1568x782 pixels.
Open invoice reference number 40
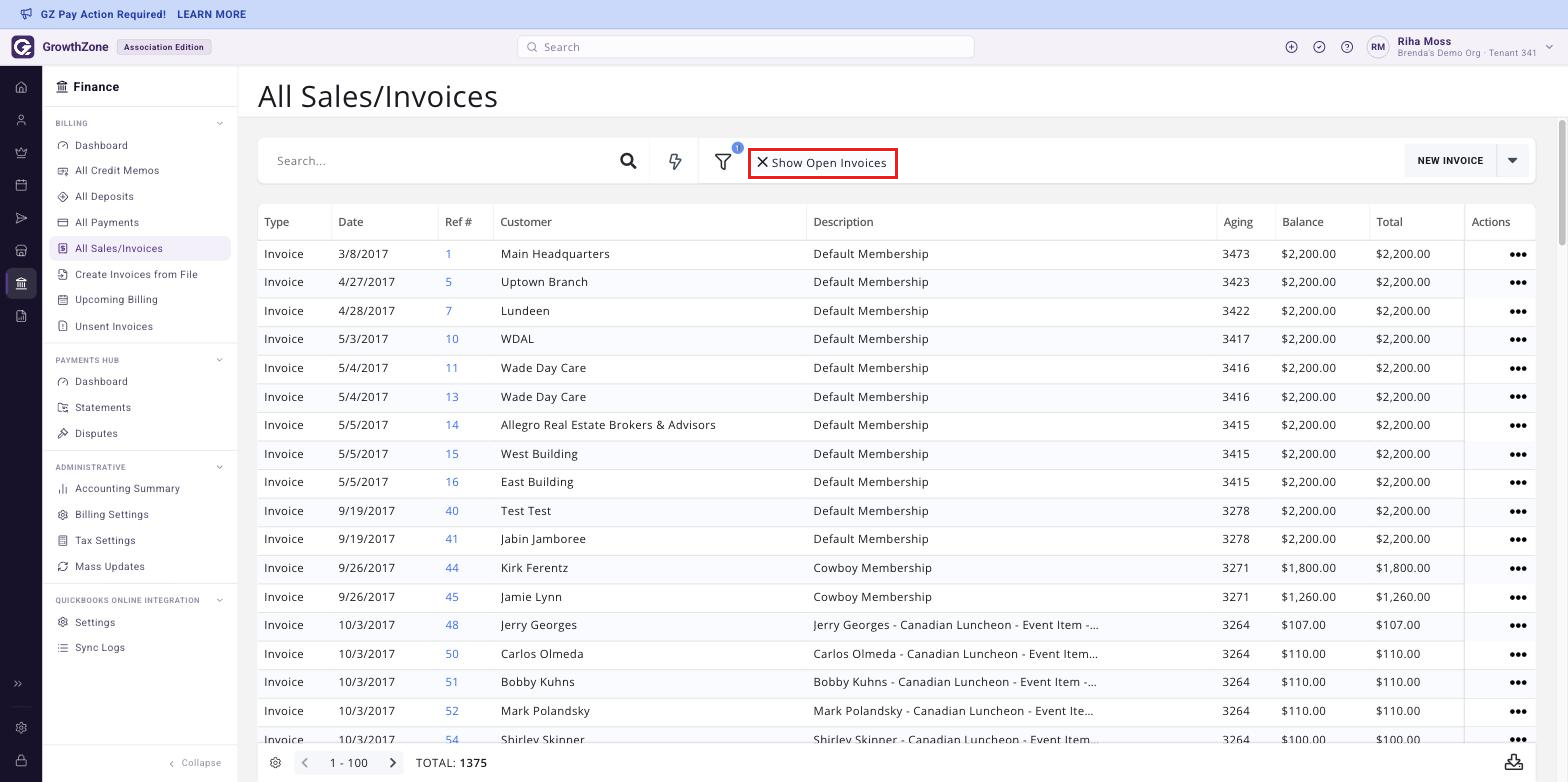click(x=452, y=511)
